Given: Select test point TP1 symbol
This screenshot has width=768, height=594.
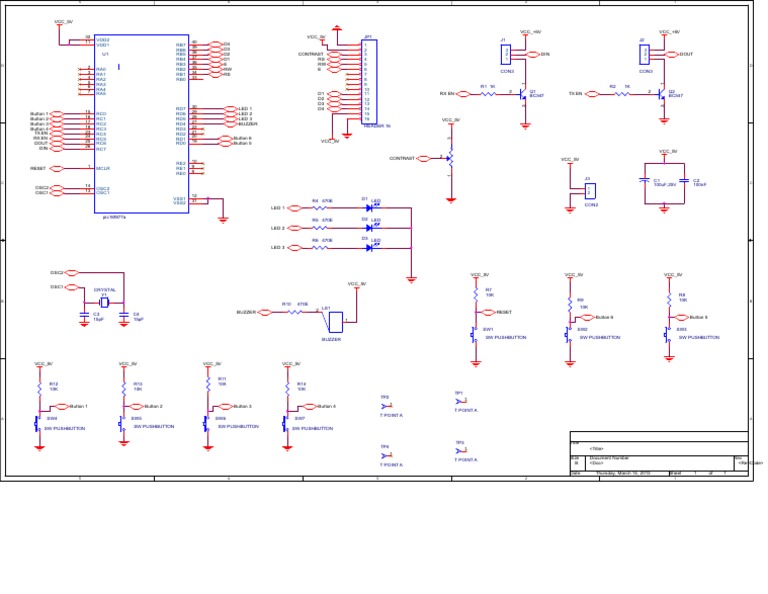Looking at the screenshot, I should pyautogui.click(x=461, y=401).
